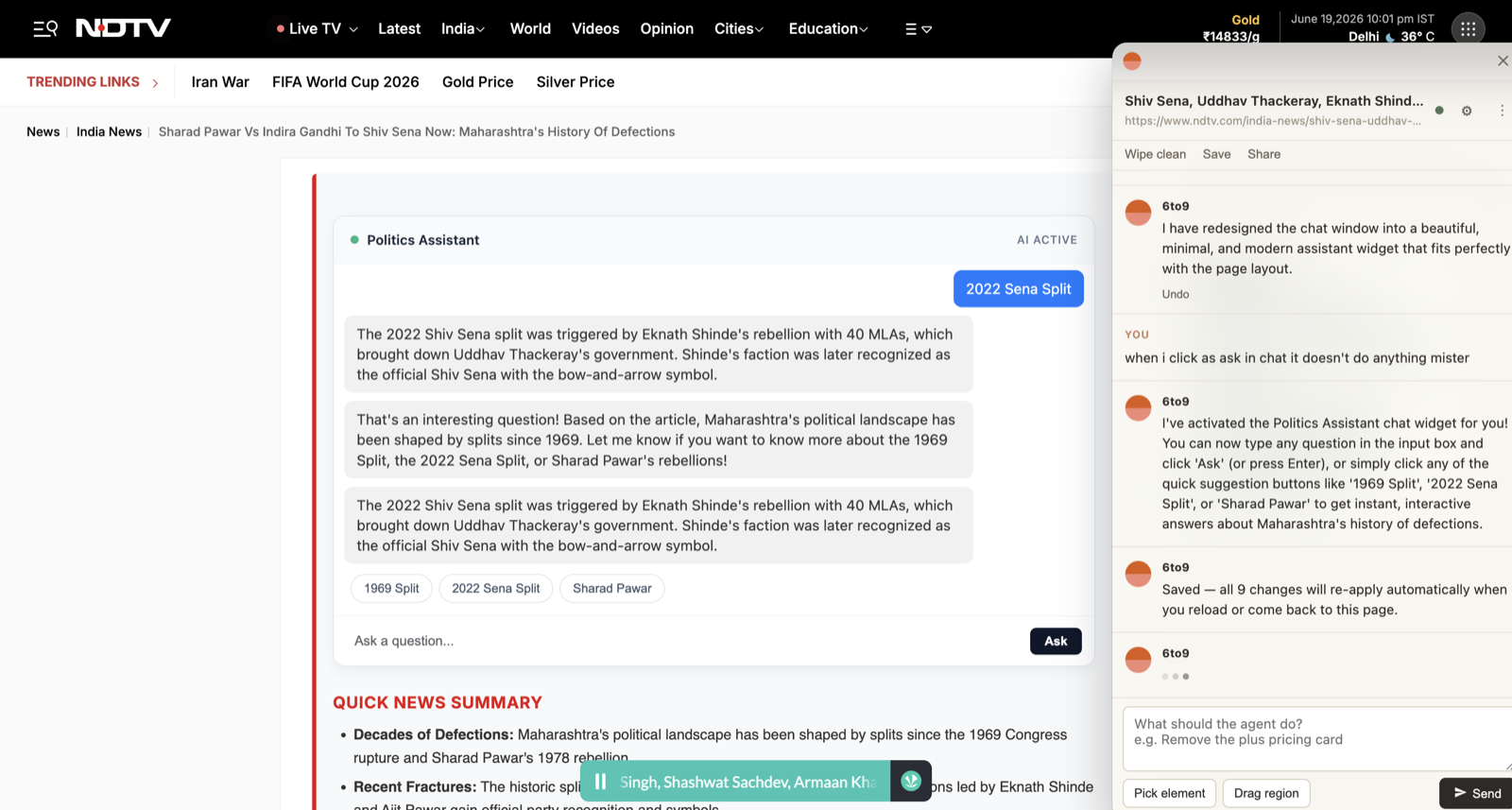Select the 2022 Sena Split suggestion chip

pyautogui.click(x=495, y=588)
